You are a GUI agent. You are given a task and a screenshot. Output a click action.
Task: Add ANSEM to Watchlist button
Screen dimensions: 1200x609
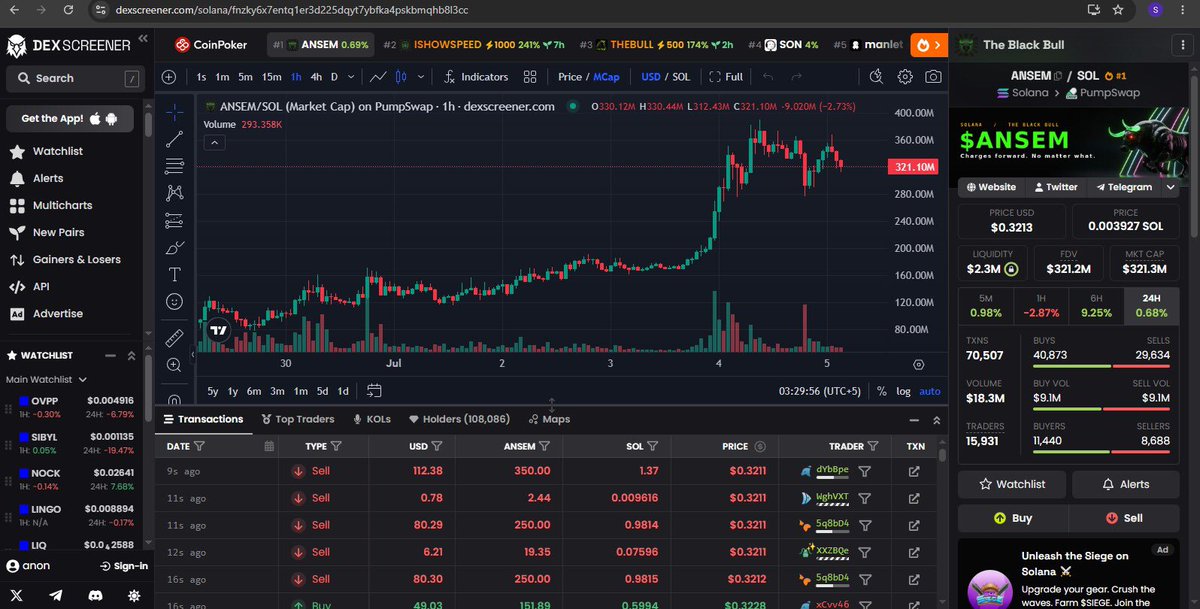tap(1012, 484)
